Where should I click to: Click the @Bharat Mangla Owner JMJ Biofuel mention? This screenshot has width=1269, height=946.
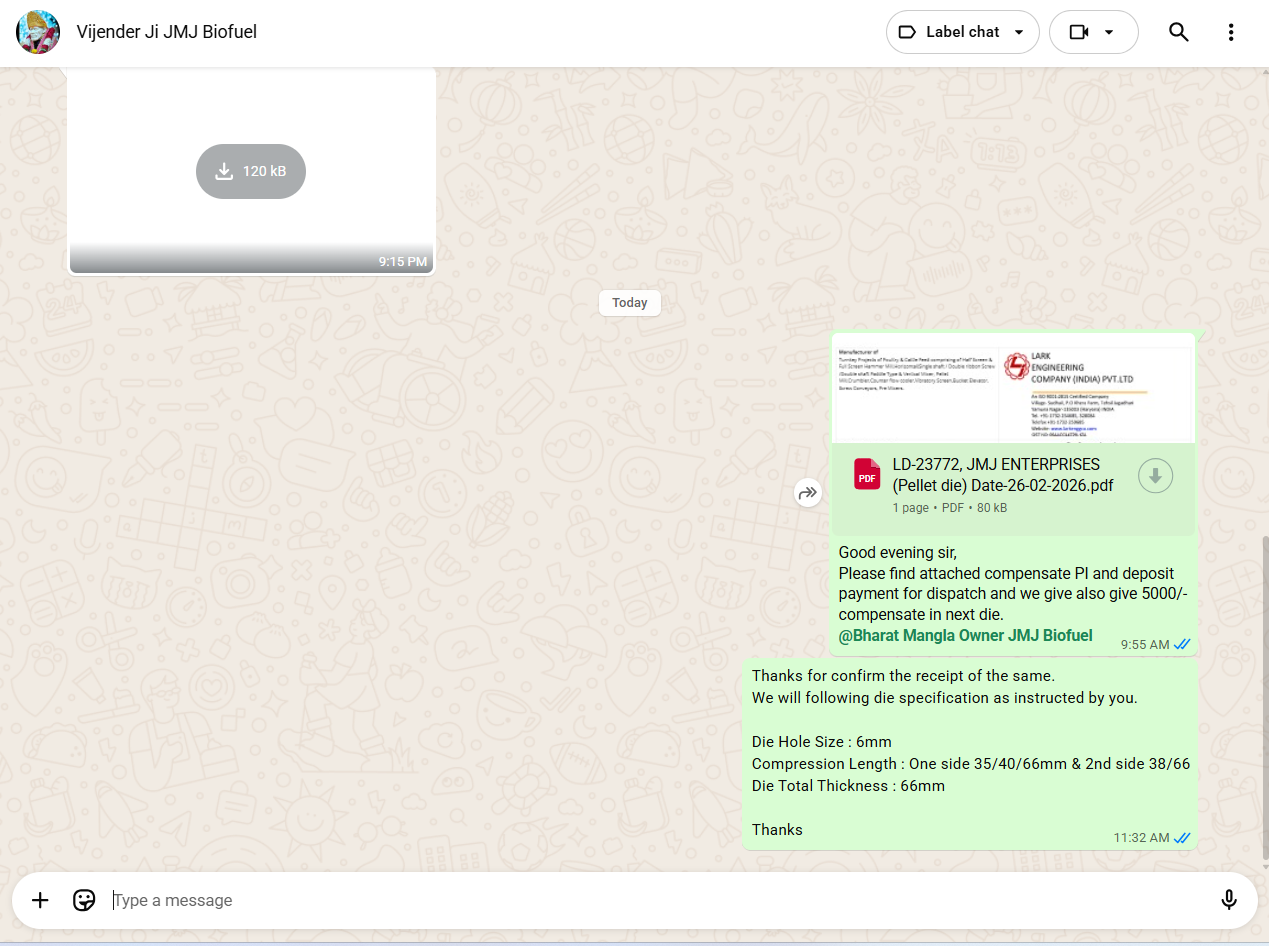pos(965,636)
